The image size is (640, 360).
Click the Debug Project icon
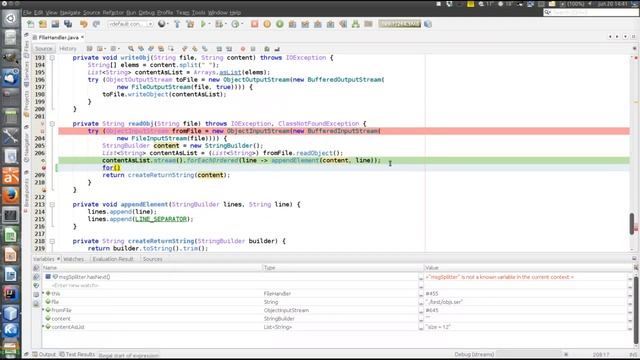click(x=219, y=24)
